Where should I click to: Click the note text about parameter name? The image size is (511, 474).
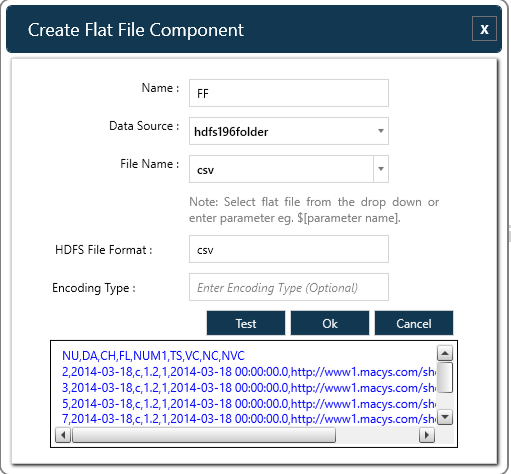(x=314, y=210)
